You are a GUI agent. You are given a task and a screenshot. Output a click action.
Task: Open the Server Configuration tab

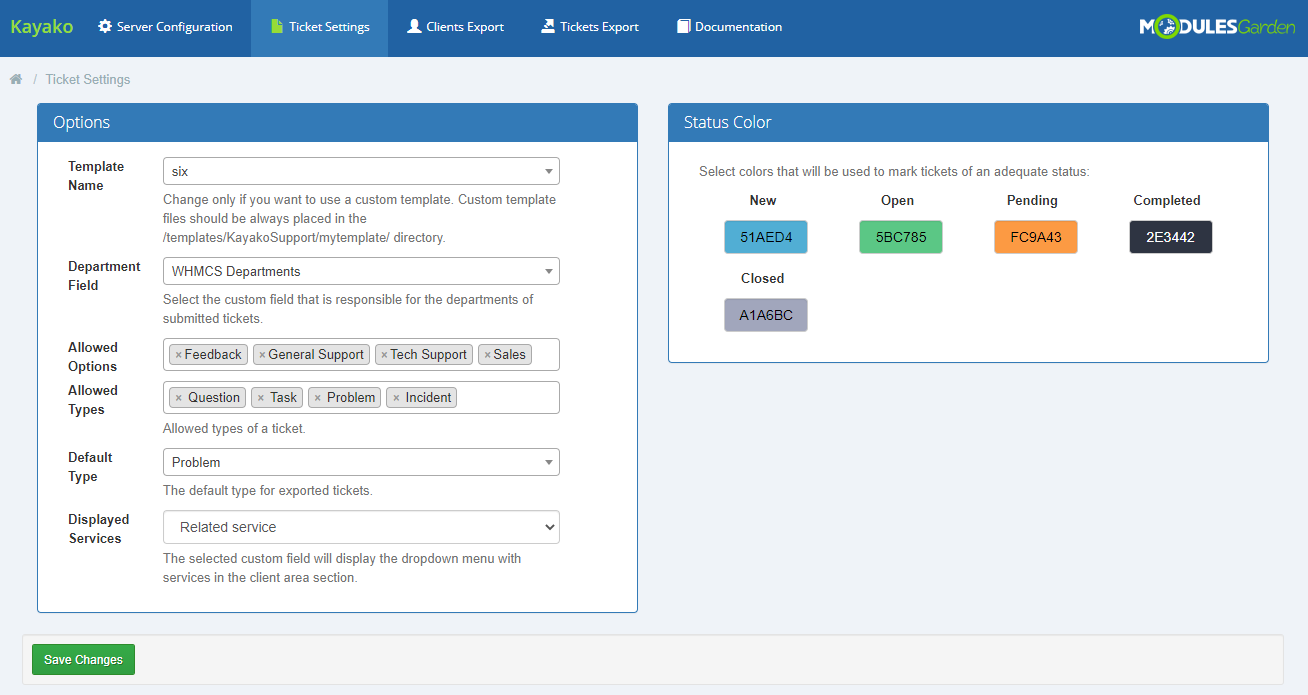[x=165, y=28]
